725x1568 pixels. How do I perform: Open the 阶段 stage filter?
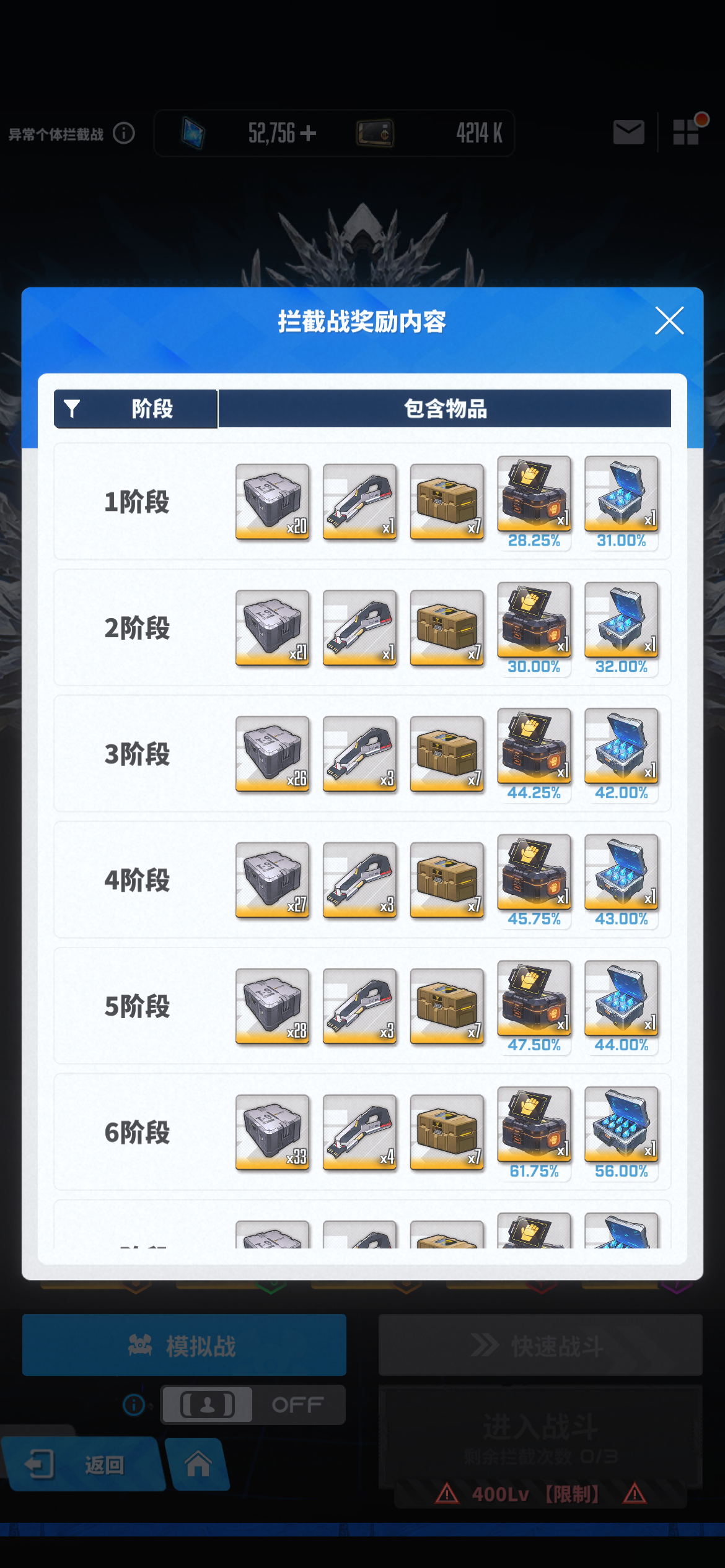pos(136,409)
